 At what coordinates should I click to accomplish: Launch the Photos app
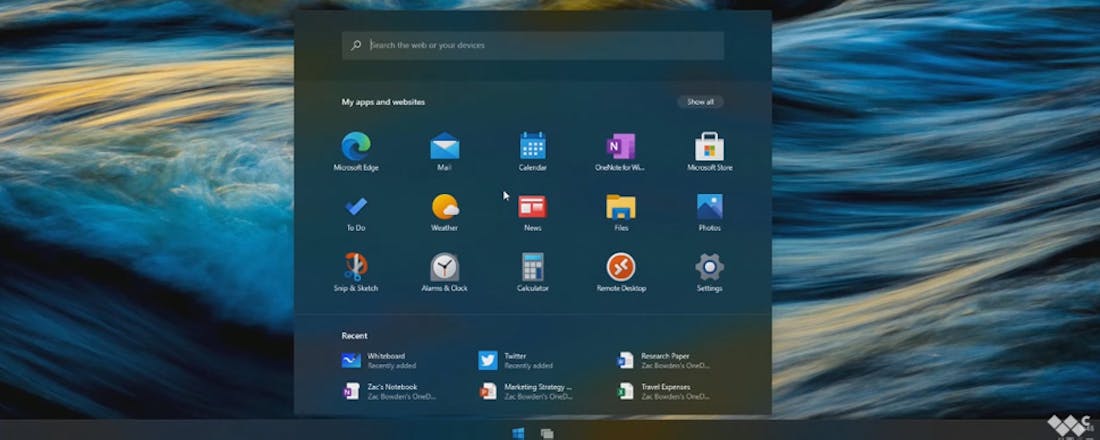709,212
